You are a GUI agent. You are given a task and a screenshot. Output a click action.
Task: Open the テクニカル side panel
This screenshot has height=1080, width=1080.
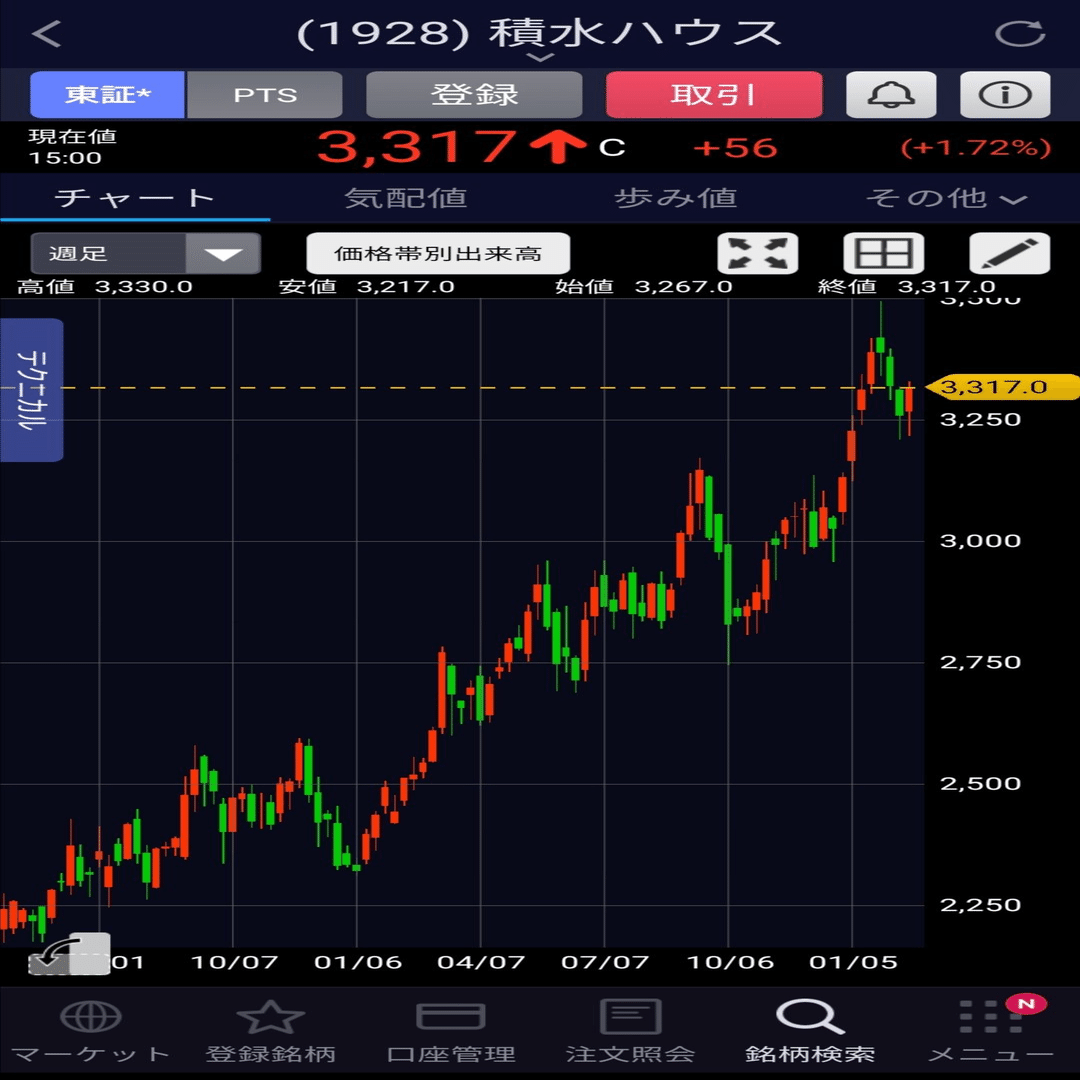pos(32,390)
